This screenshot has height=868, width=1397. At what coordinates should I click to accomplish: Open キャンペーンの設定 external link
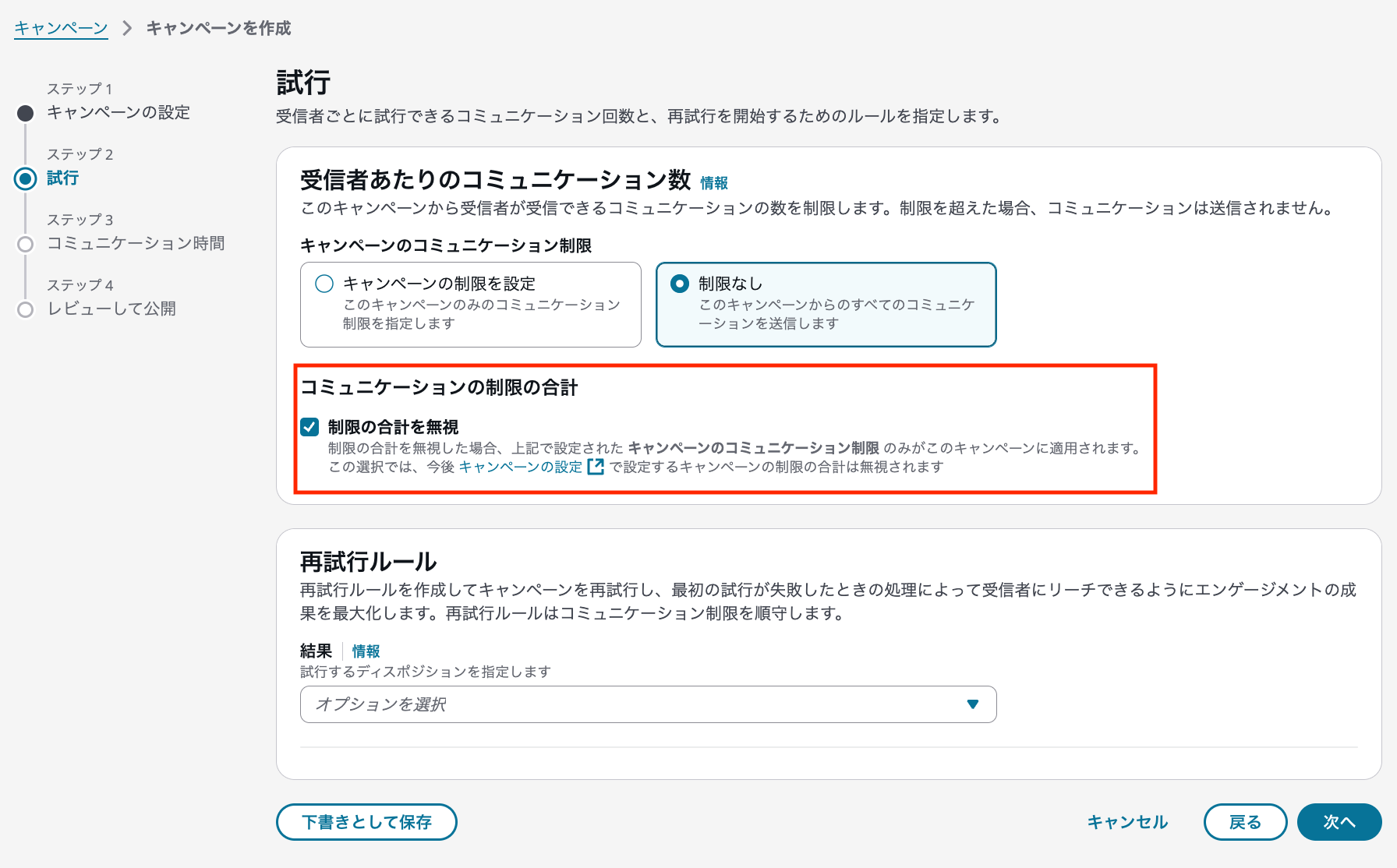[x=520, y=467]
